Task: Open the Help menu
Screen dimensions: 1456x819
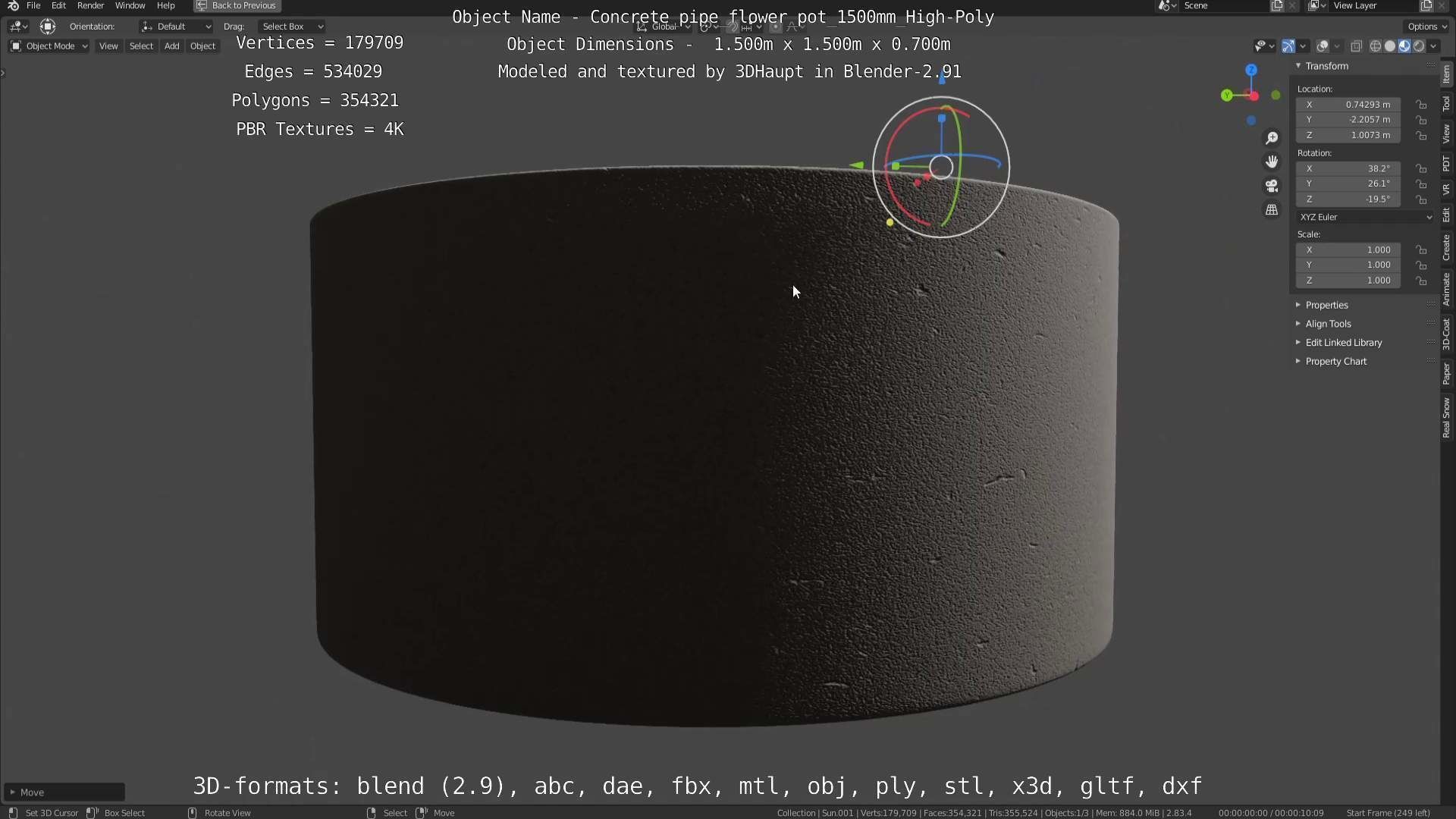Action: [x=165, y=5]
